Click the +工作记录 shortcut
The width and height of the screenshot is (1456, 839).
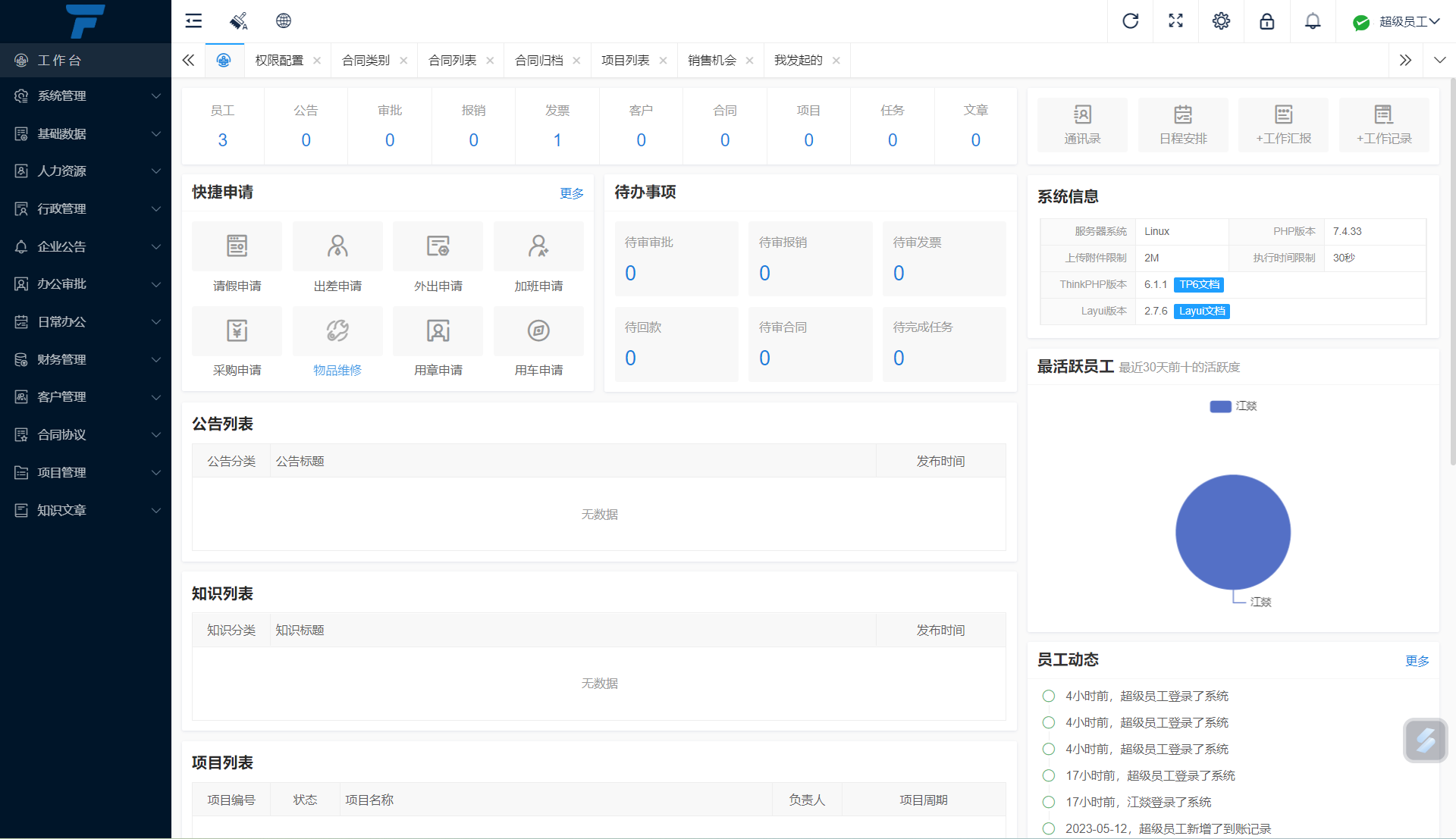tap(1384, 125)
